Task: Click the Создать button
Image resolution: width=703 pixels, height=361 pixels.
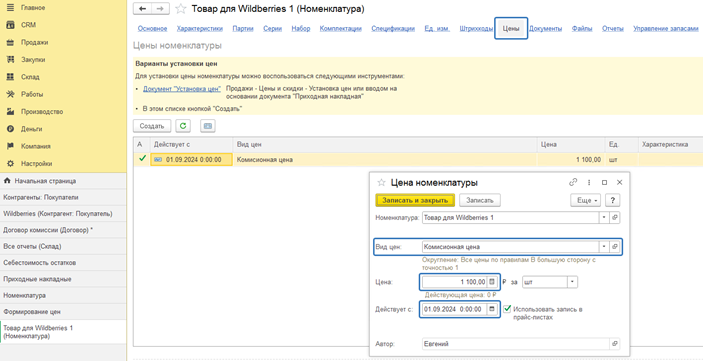Action: (x=152, y=126)
